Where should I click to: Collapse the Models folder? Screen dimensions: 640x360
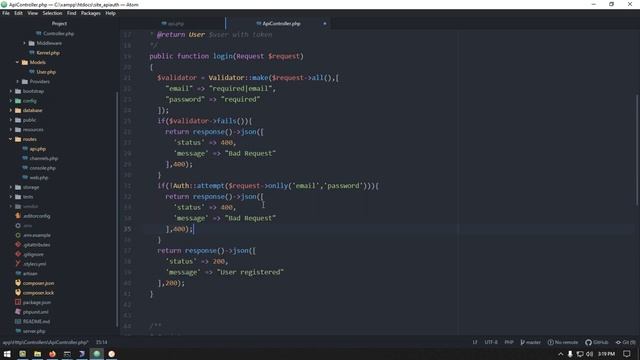point(18,62)
